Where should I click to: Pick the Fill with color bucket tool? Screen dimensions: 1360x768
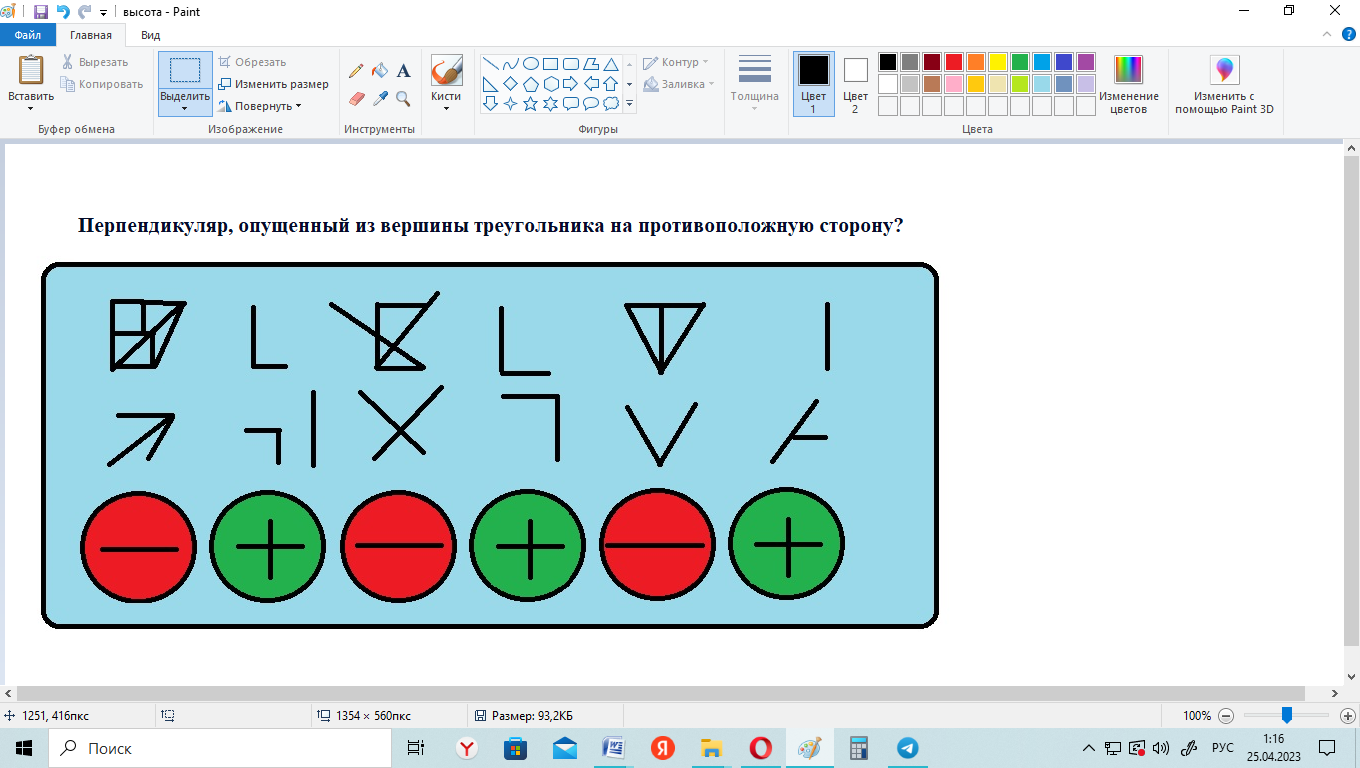pos(380,71)
